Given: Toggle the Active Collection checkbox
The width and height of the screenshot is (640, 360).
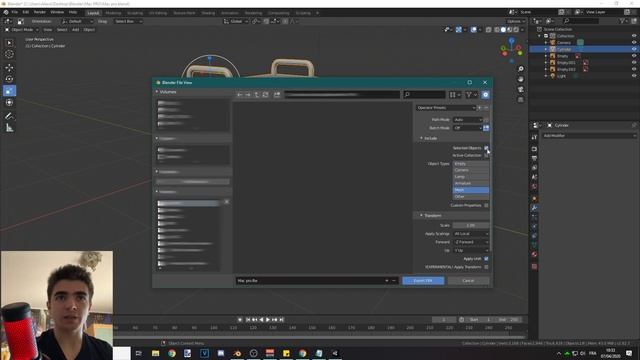Looking at the screenshot, I should (x=486, y=156).
